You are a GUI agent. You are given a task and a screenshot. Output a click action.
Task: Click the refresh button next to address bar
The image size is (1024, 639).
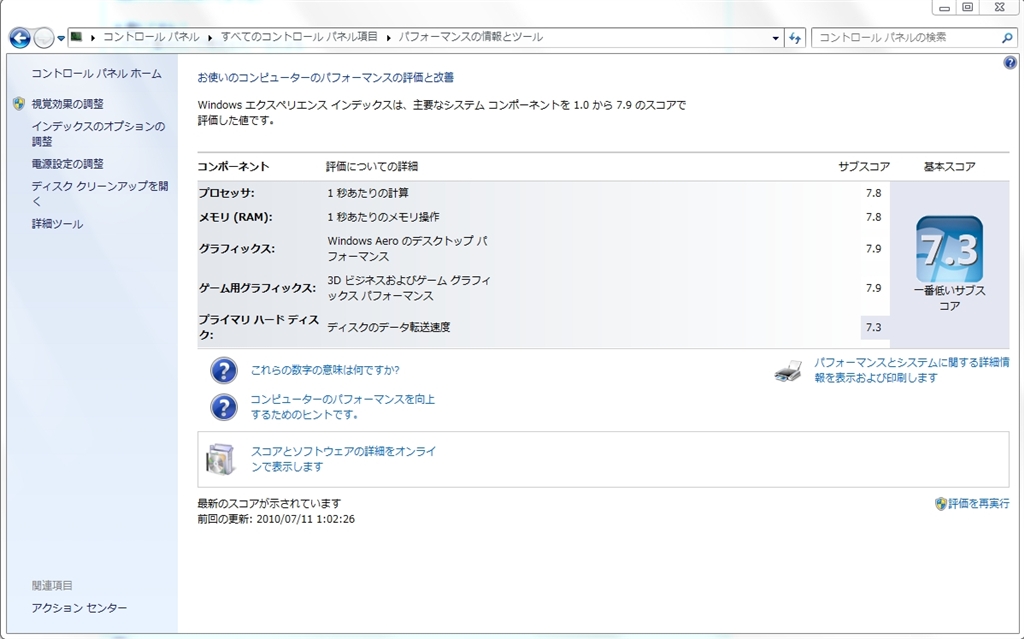pos(795,38)
